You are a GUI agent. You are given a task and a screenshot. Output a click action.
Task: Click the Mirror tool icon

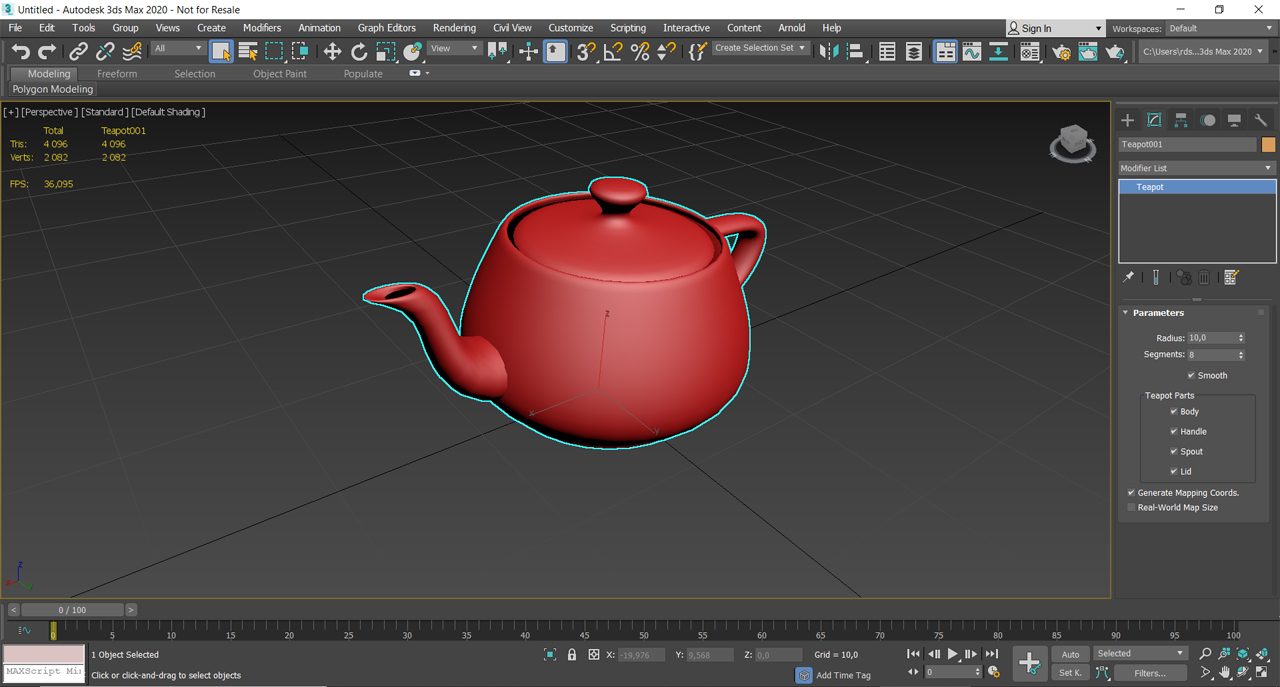(828, 51)
